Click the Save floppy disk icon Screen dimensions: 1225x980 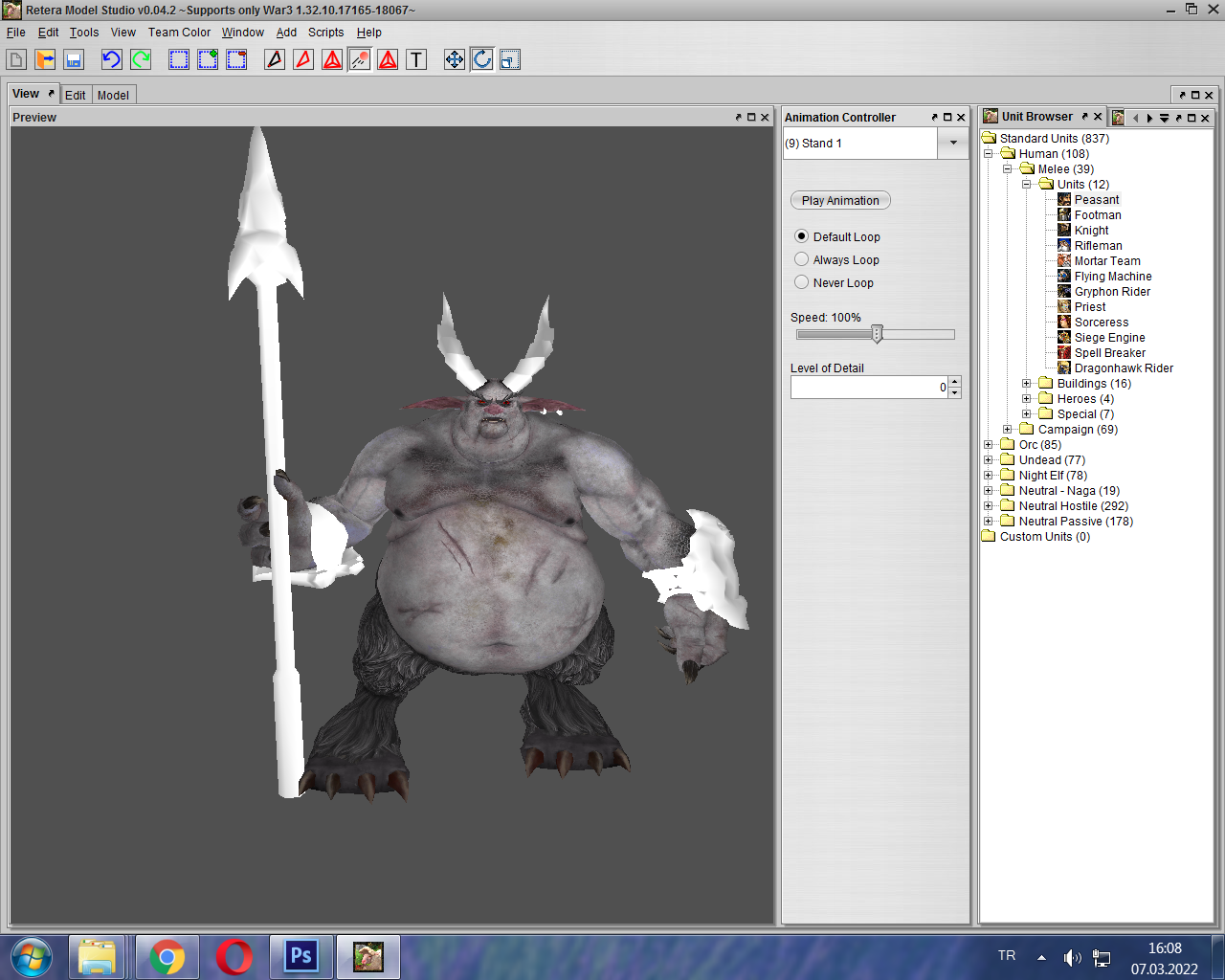pyautogui.click(x=74, y=59)
